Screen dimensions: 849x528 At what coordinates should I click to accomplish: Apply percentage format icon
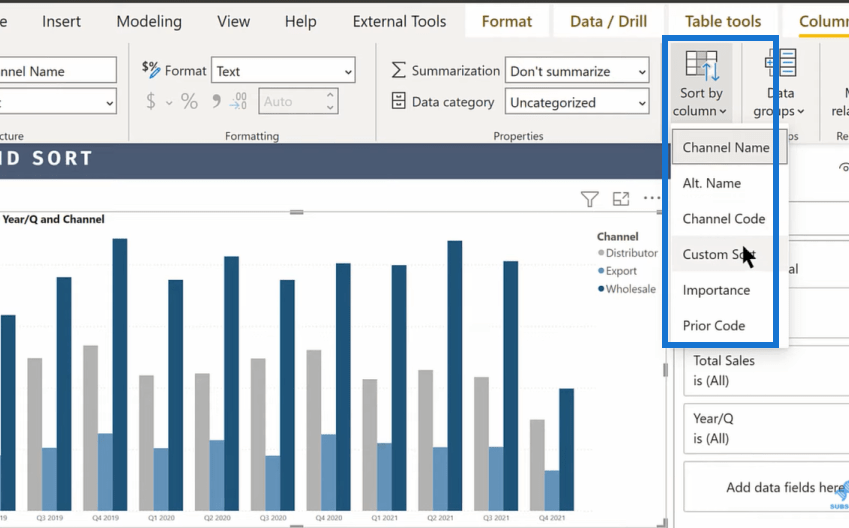pos(189,101)
